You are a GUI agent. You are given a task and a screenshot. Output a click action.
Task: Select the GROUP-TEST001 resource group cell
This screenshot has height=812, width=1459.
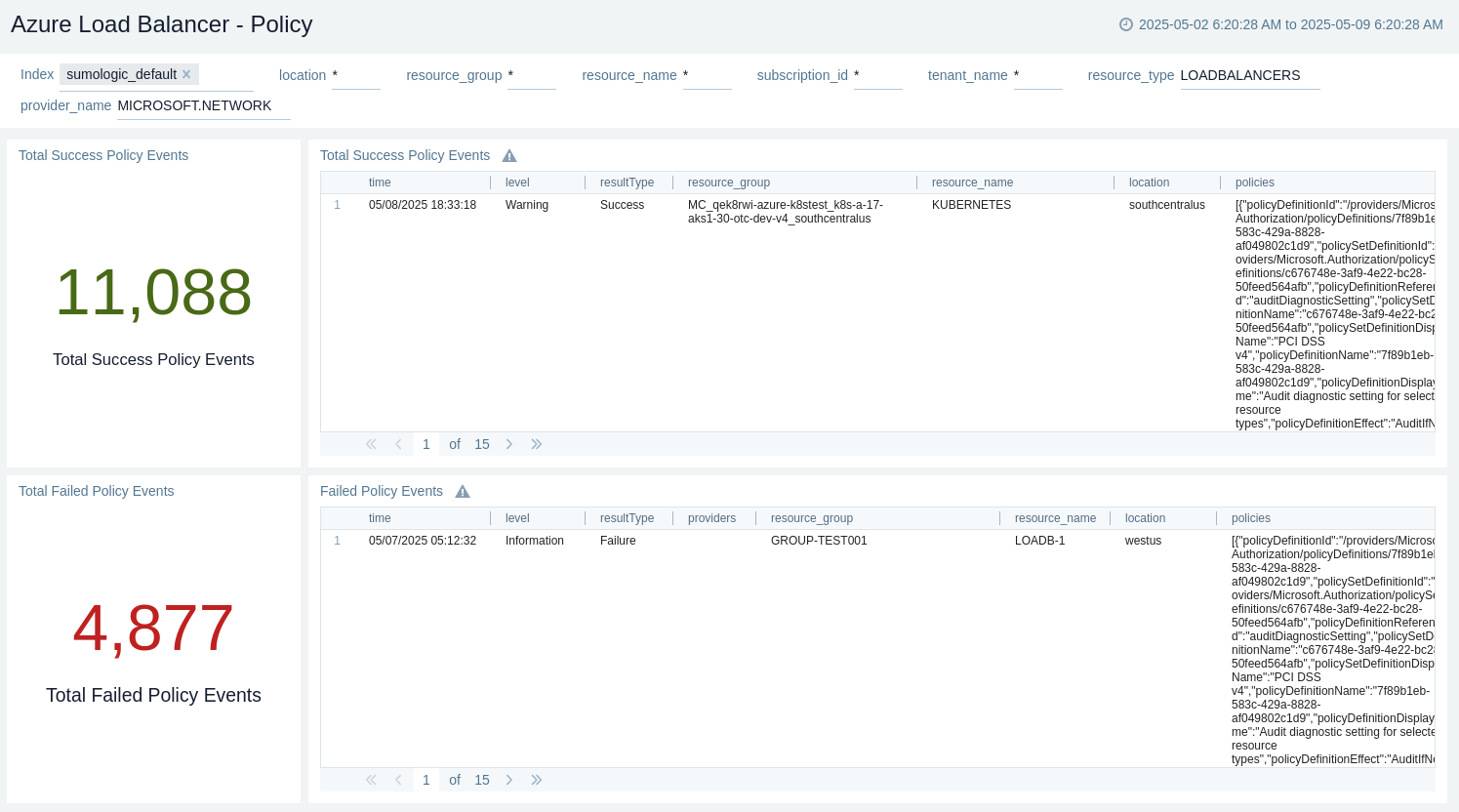tap(819, 541)
